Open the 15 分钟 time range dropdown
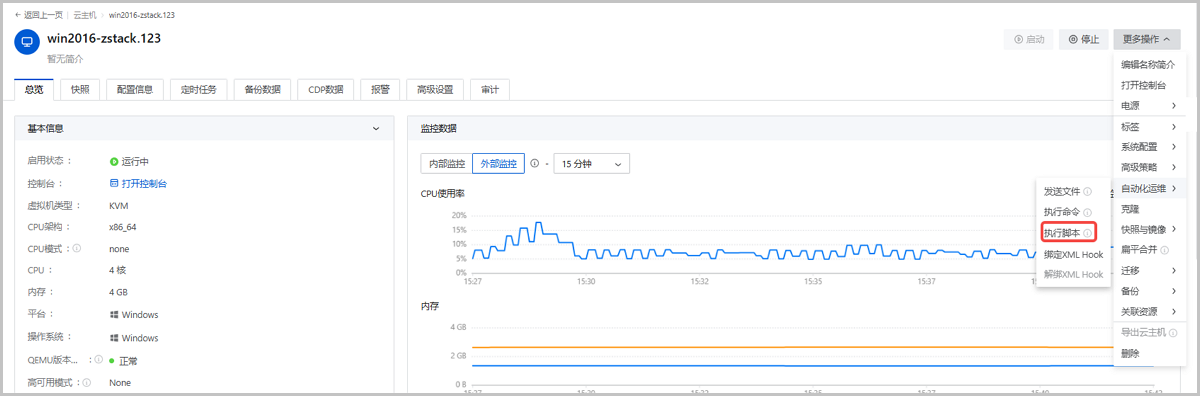This screenshot has height=396, width=1200. pyautogui.click(x=591, y=164)
